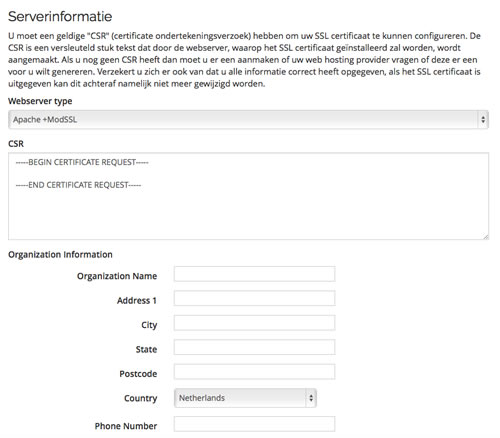Click the Country label text
The width and height of the screenshot is (500, 438).
(140, 398)
